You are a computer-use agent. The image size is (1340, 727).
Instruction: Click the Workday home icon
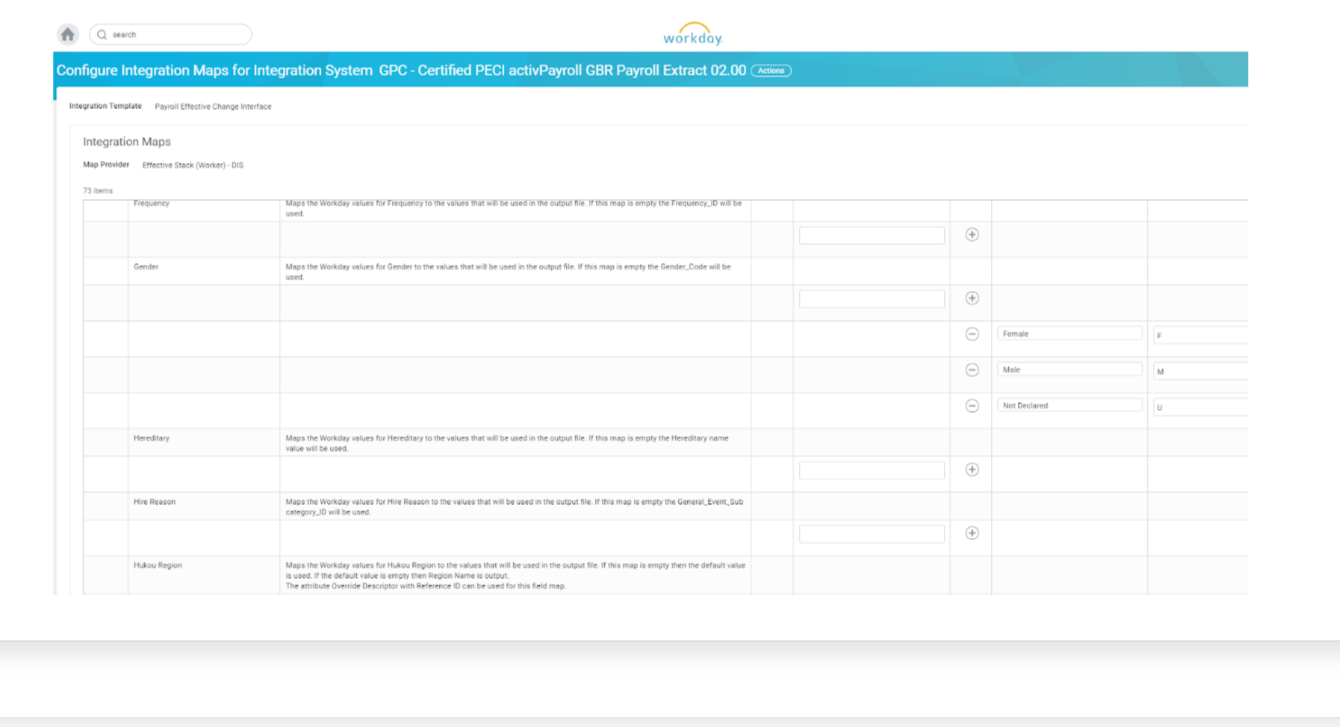66,33
